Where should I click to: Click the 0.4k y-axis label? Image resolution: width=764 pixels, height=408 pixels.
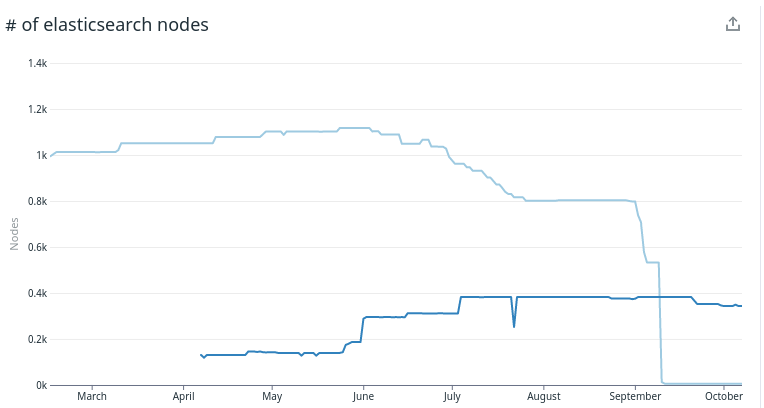click(x=38, y=293)
